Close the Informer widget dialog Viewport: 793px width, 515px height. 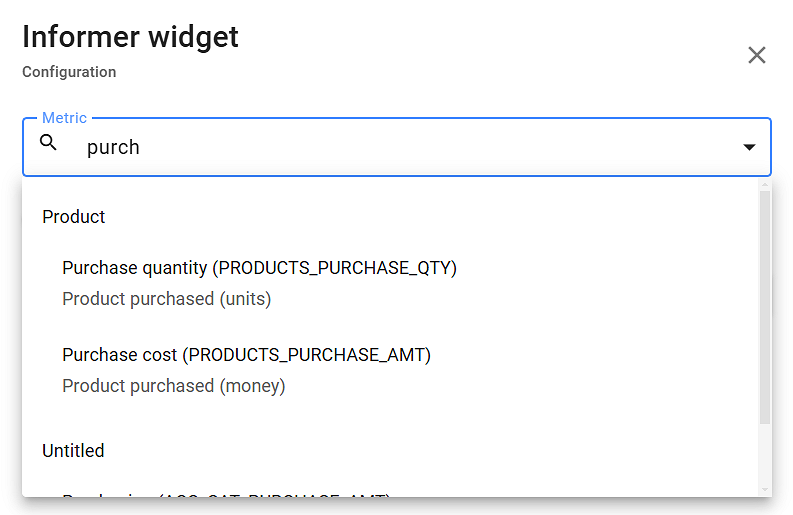757,55
